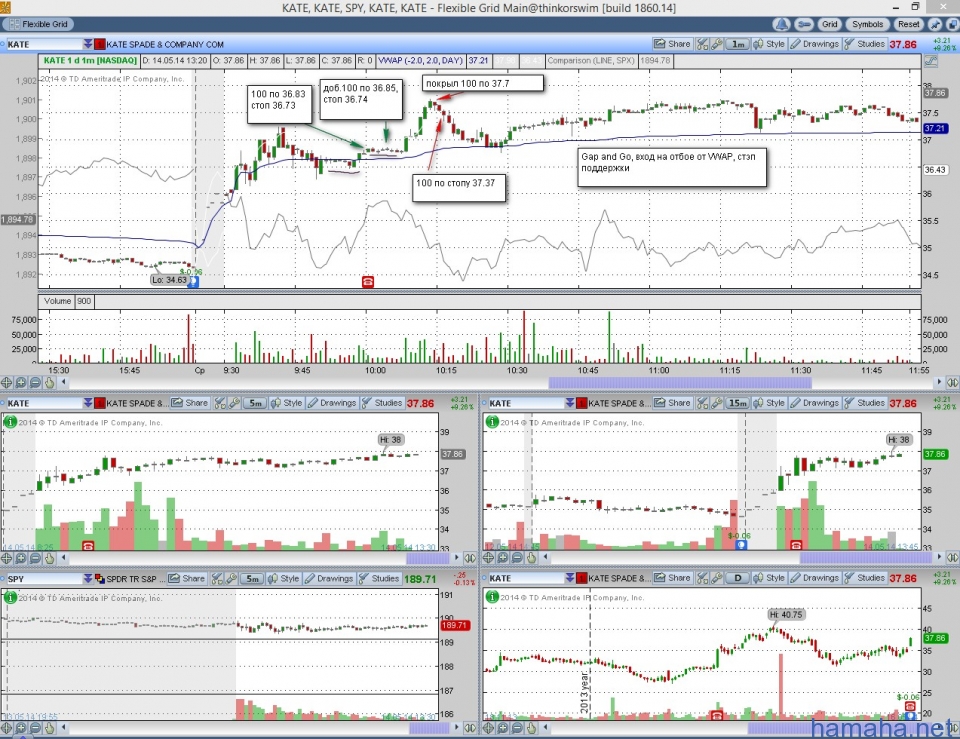The image size is (960, 739).
Task: Click the Reset button
Action: 909,24
